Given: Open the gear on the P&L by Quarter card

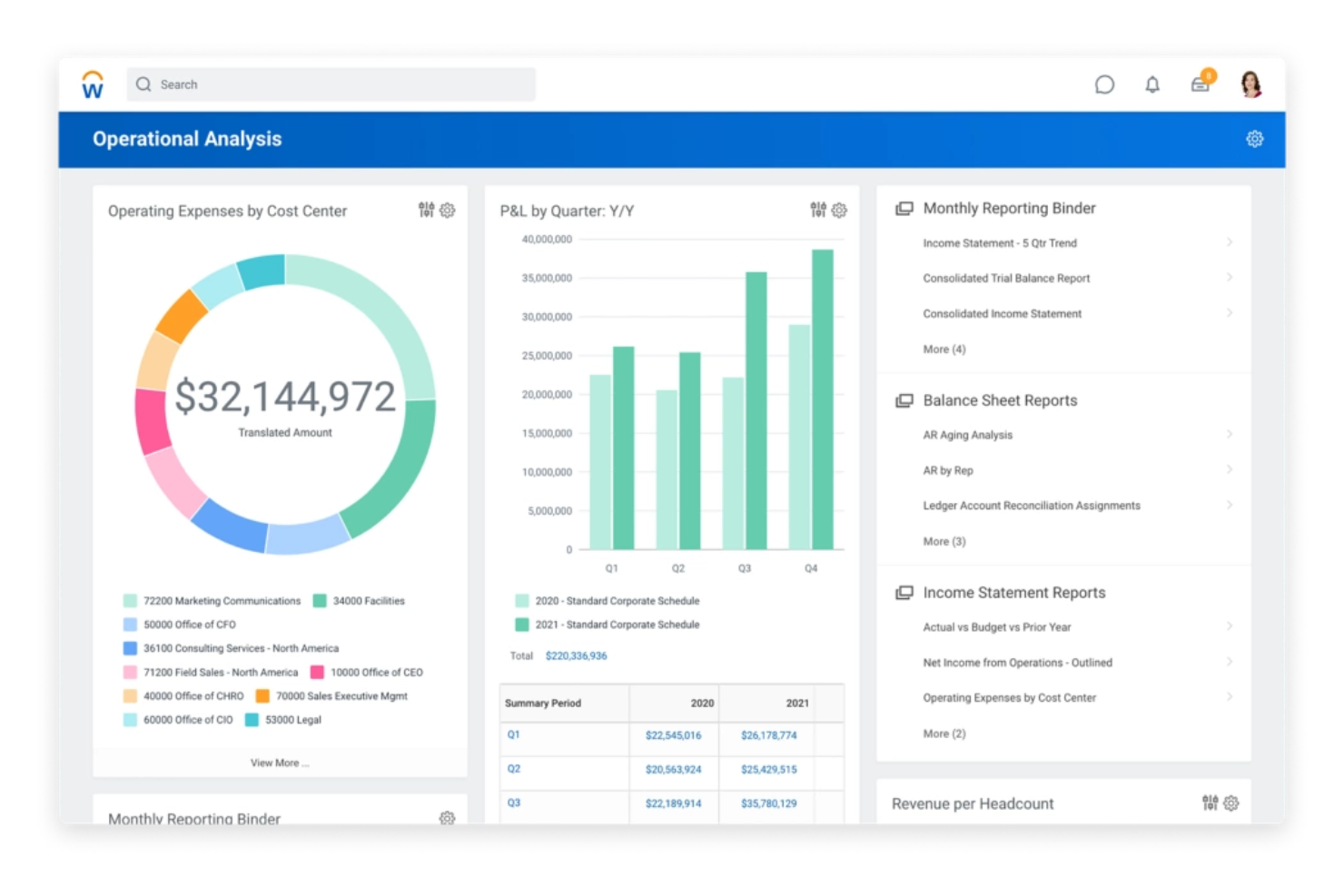Looking at the screenshot, I should [838, 210].
